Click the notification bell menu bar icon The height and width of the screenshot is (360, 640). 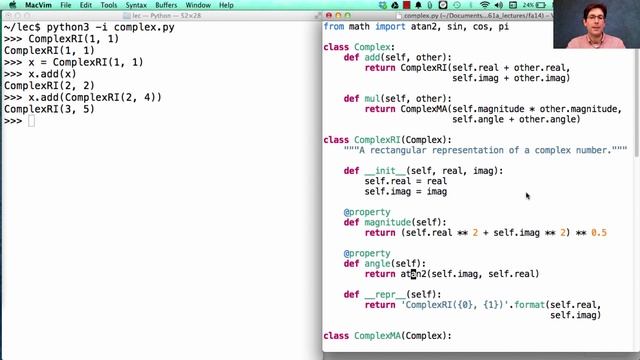coord(418,5)
